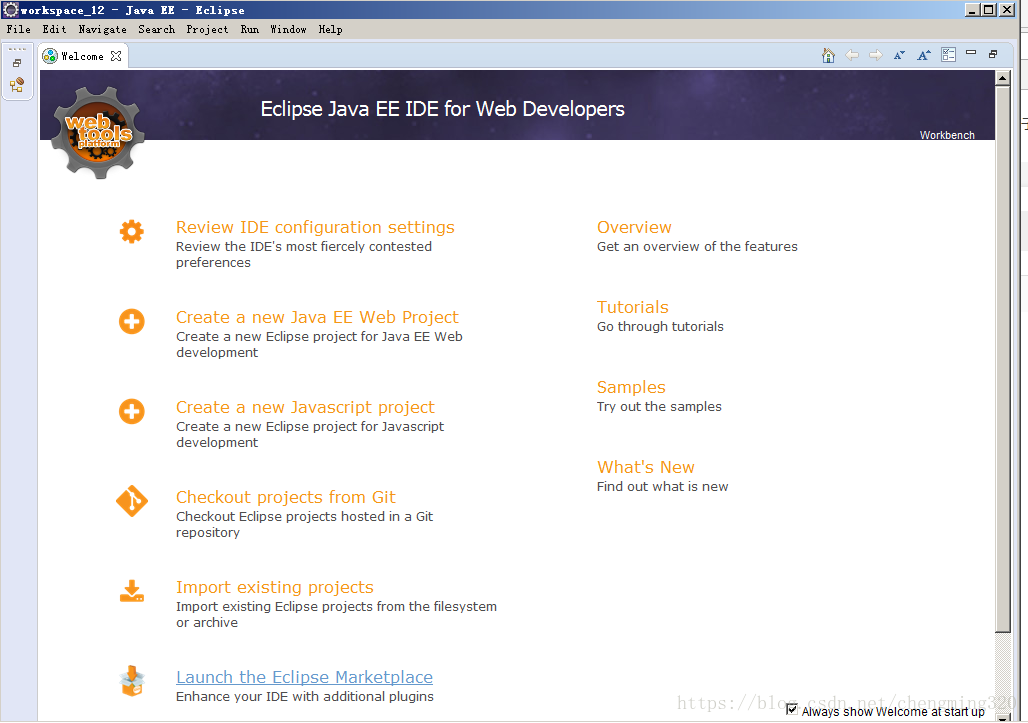
Task: Restore the Welcome view with the restore icon
Action: 993,54
